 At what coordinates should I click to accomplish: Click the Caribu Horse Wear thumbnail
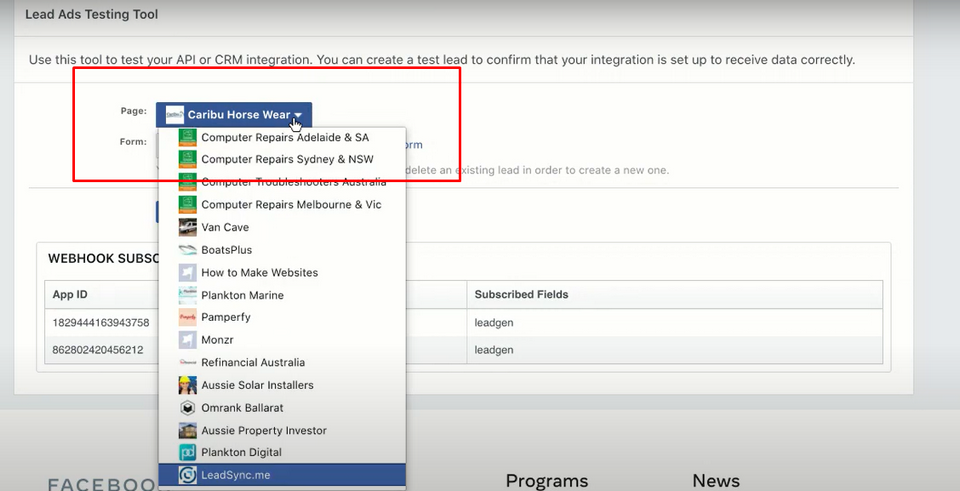[175, 115]
